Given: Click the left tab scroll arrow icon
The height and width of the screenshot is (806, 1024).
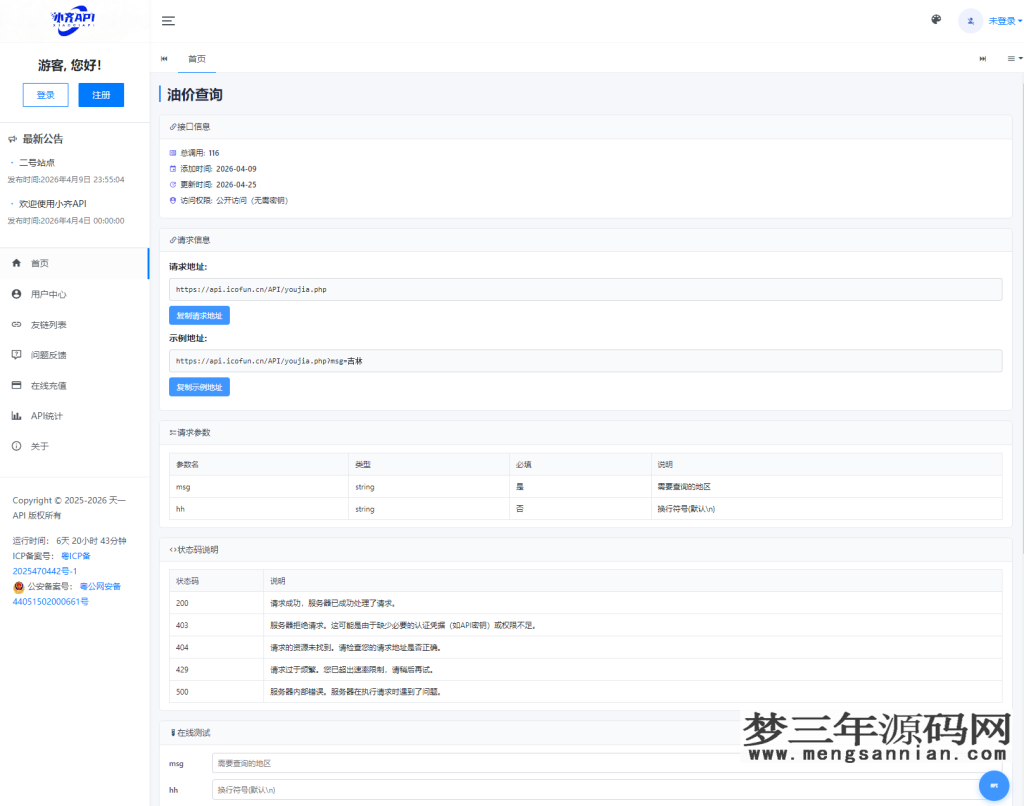Looking at the screenshot, I should pos(164,58).
